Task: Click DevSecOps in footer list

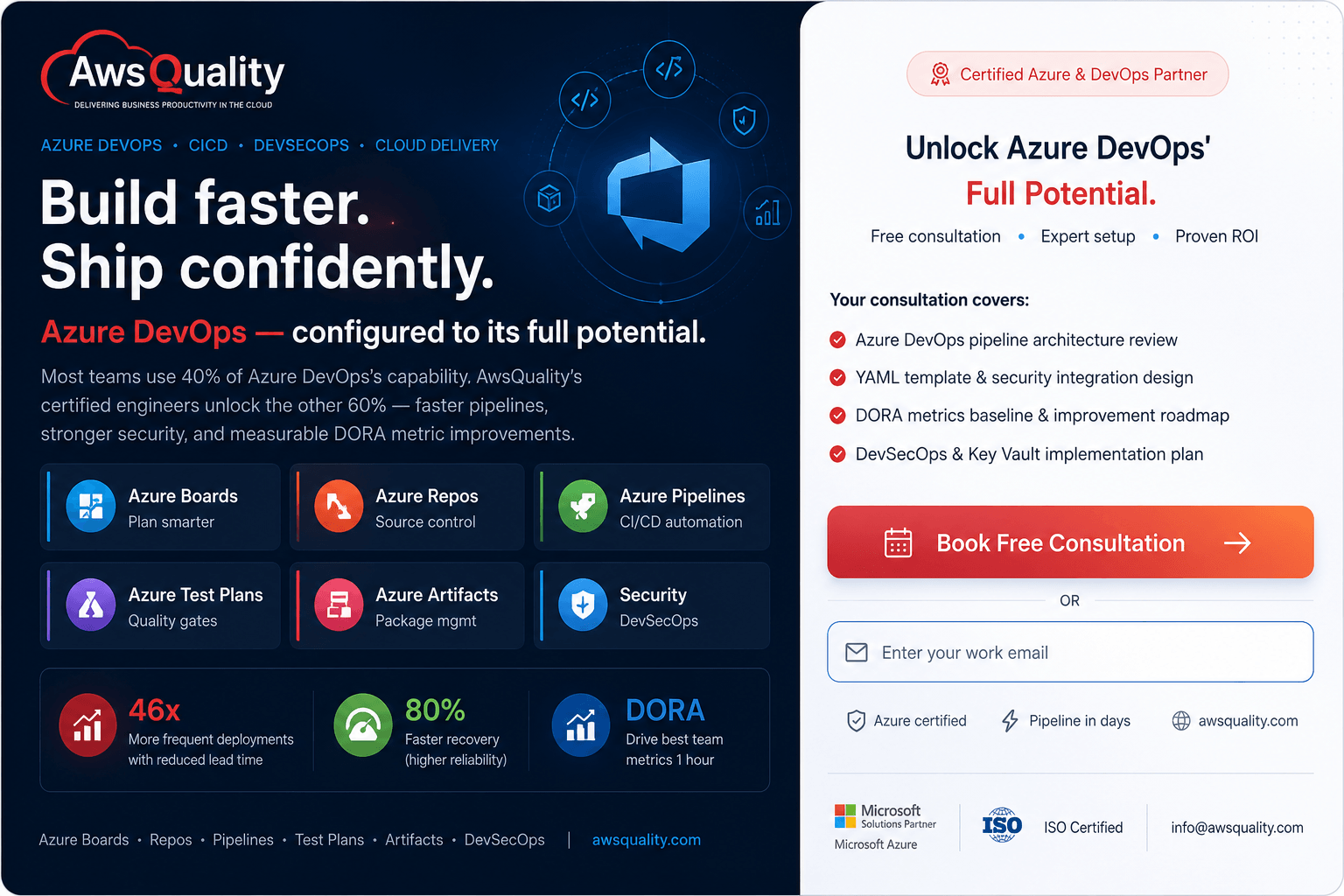Action: 505,840
